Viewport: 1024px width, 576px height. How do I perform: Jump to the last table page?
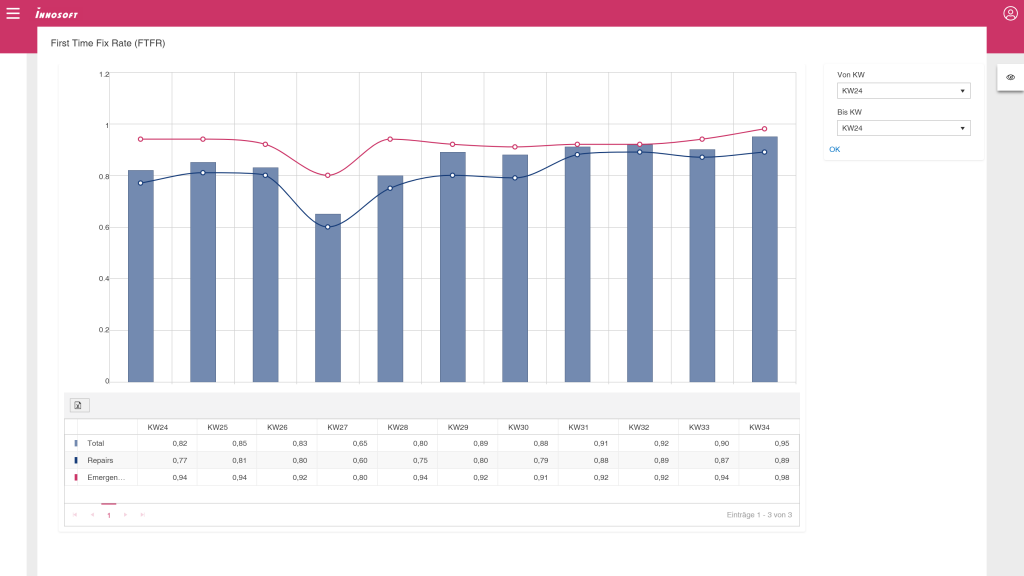142,515
